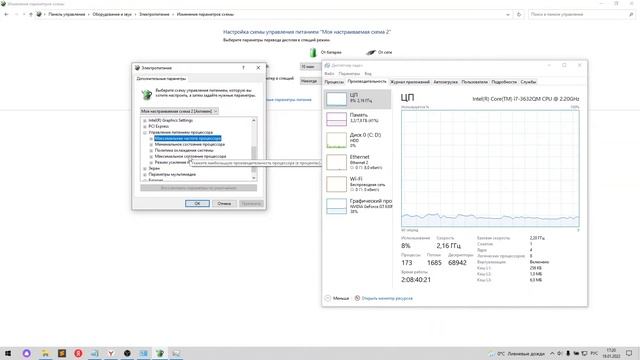
Task: Expand 'Параметры мультимедиа' node
Action: click(x=145, y=175)
